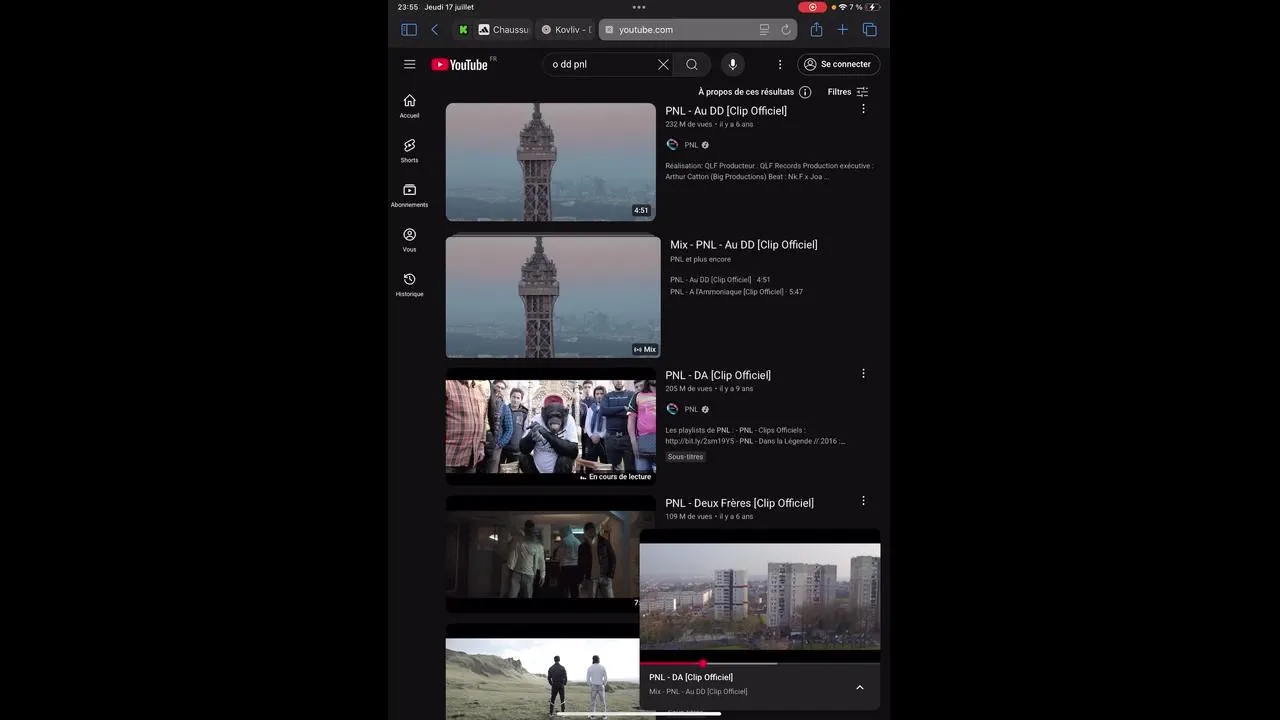
Task: Click the info icon about results
Action: tap(805, 92)
